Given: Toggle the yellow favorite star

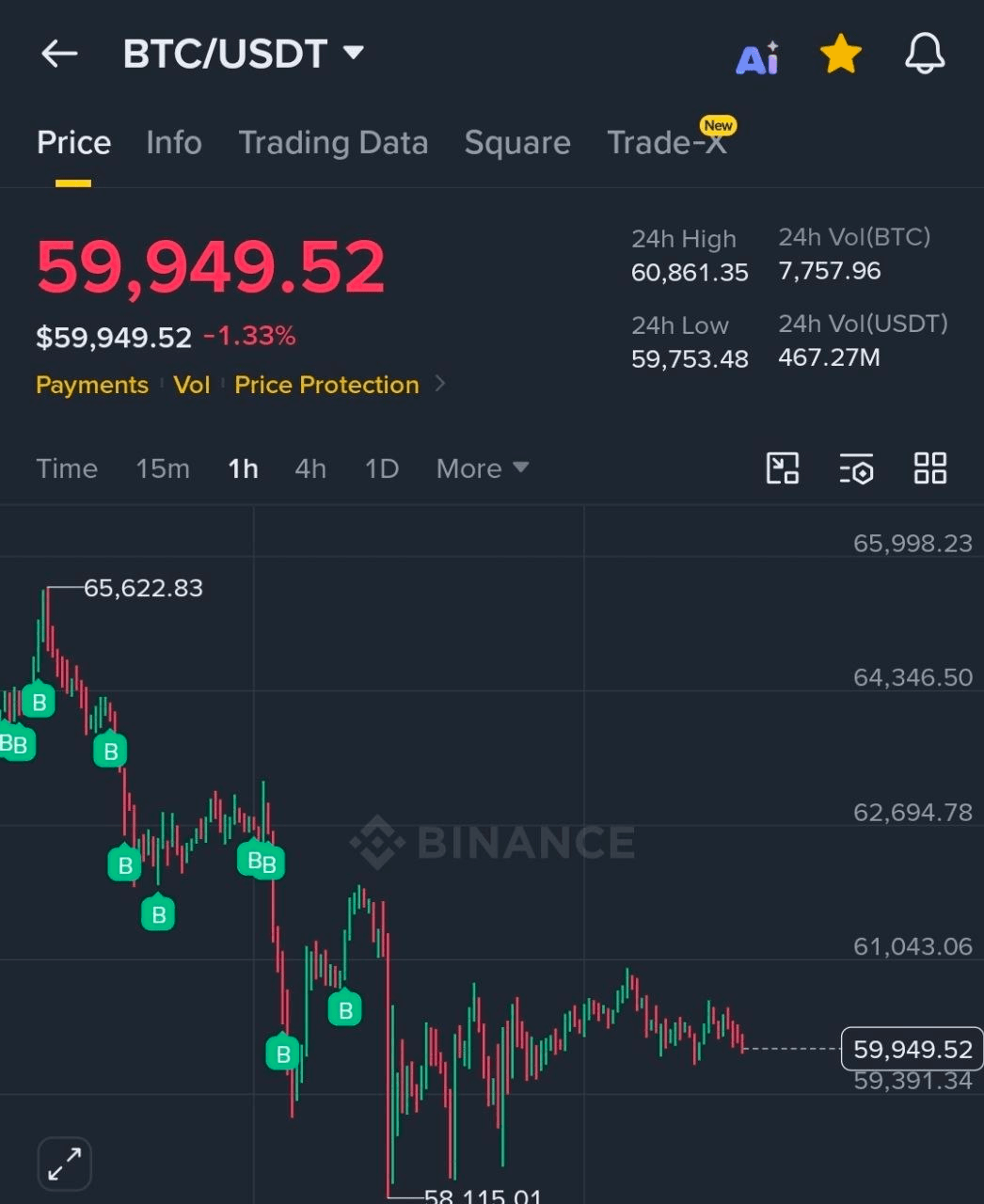Looking at the screenshot, I should click(841, 55).
